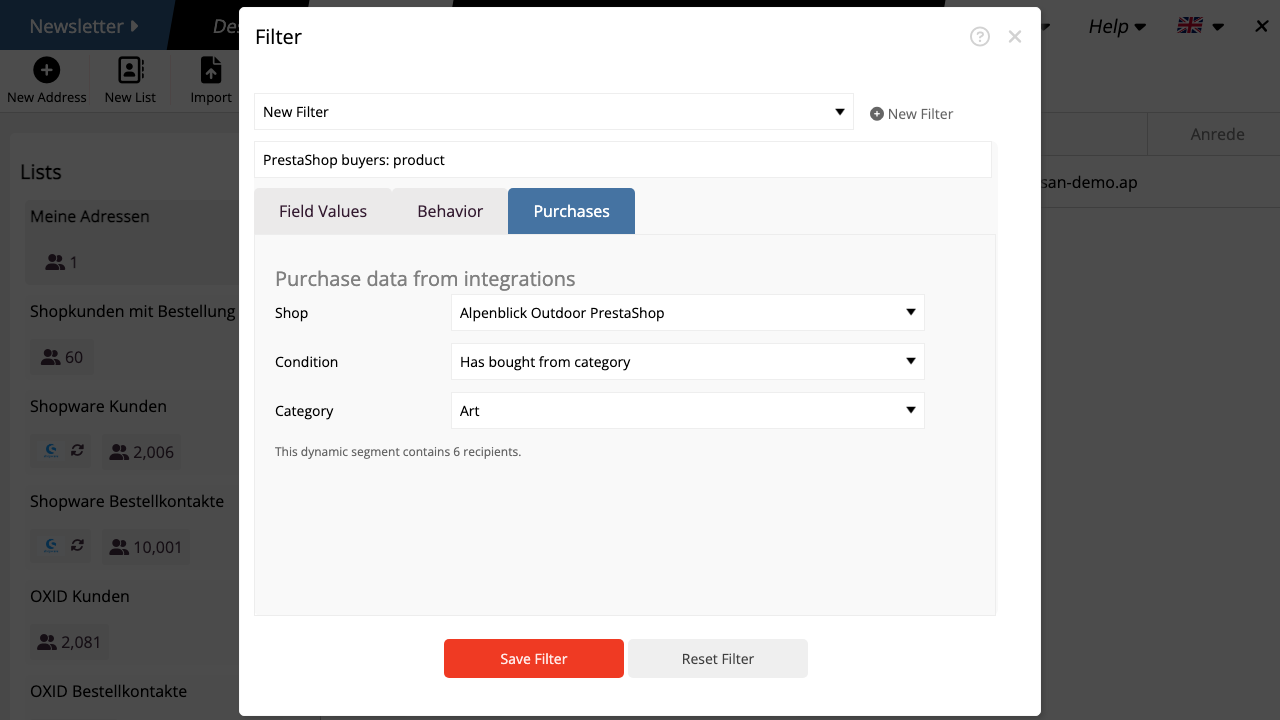Select the Purchases tab
The height and width of the screenshot is (720, 1280).
click(x=571, y=211)
